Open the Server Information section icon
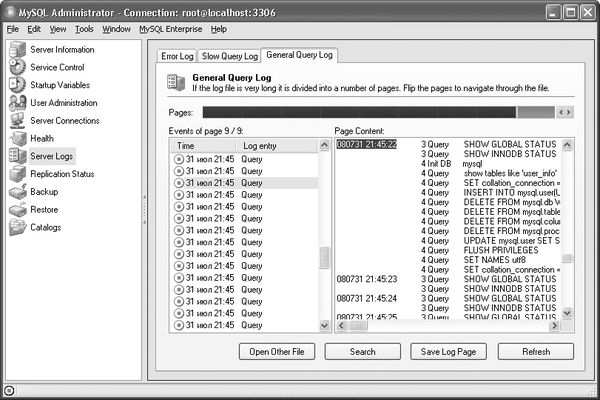The image size is (600, 400). [18, 49]
